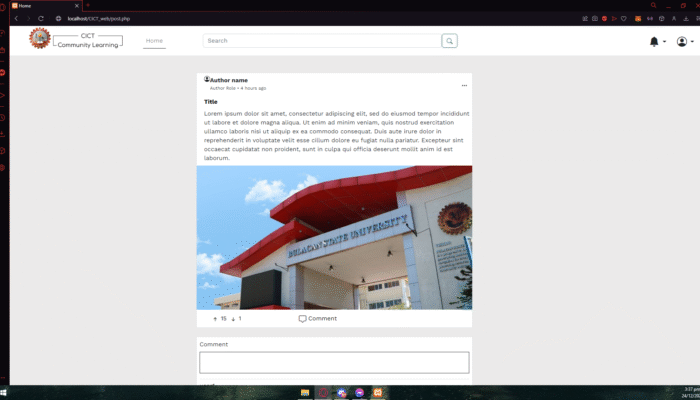Click the browser forward arrow
Screen dimensions: 700x400
point(28,18)
